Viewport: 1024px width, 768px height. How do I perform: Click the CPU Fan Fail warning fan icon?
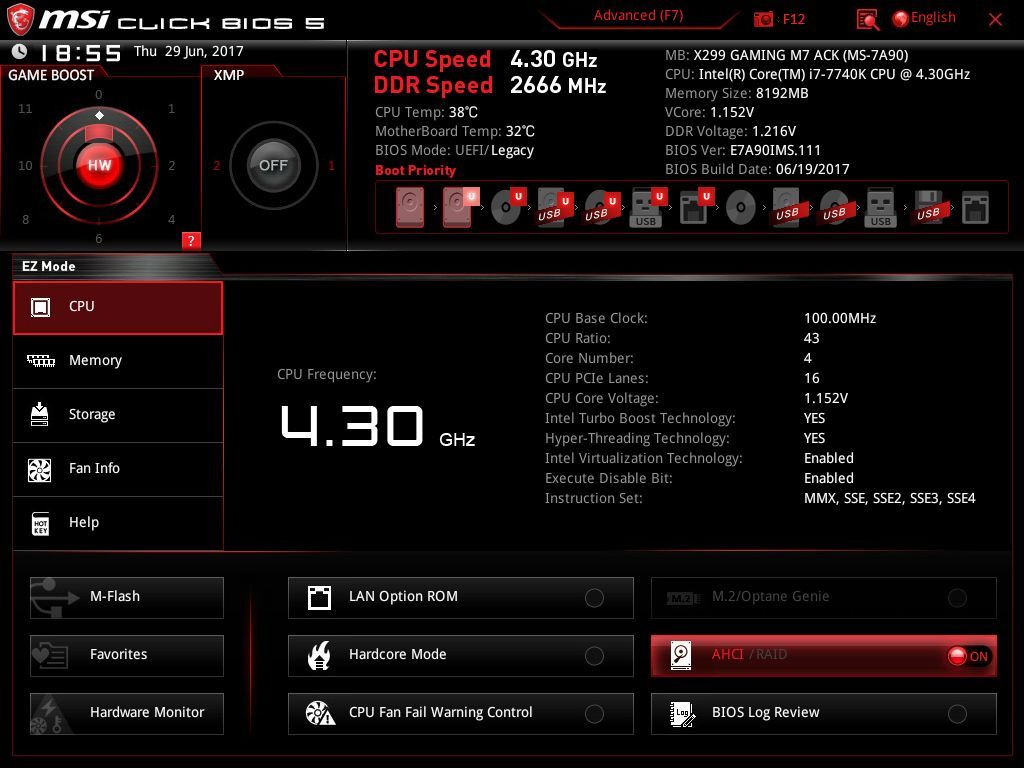coord(320,714)
